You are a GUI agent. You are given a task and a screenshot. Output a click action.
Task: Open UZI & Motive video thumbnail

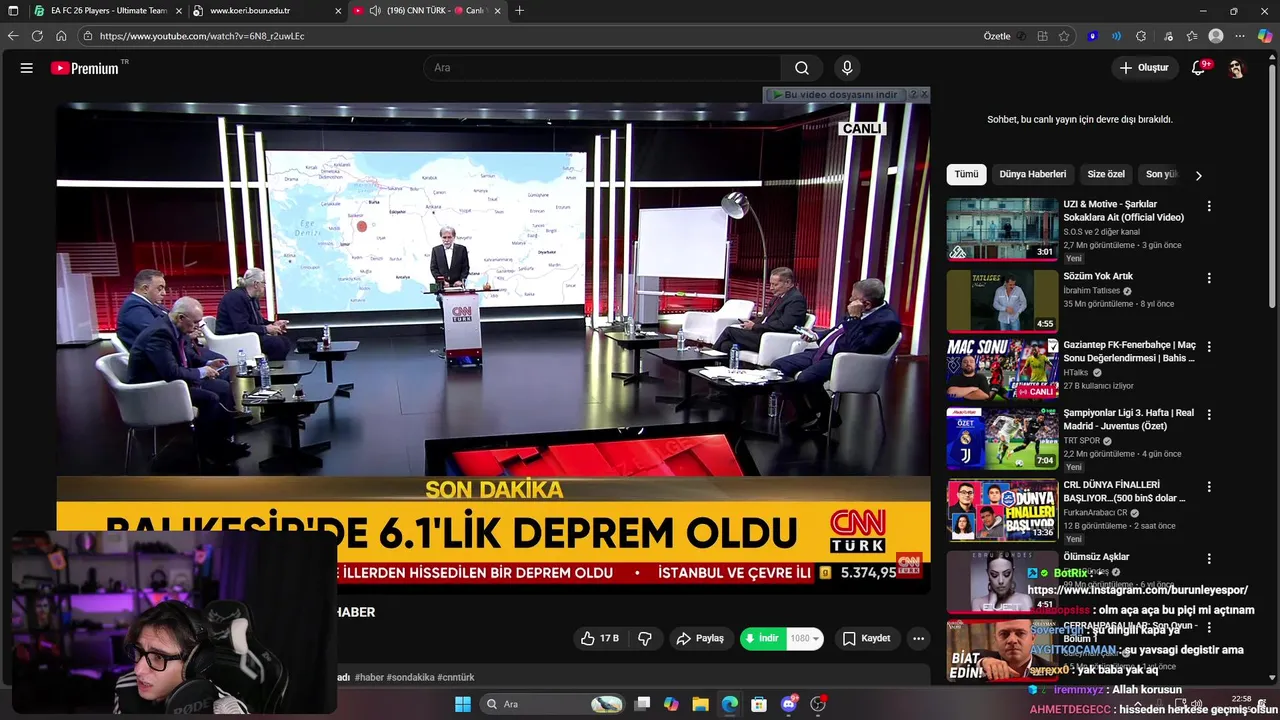pos(1002,229)
